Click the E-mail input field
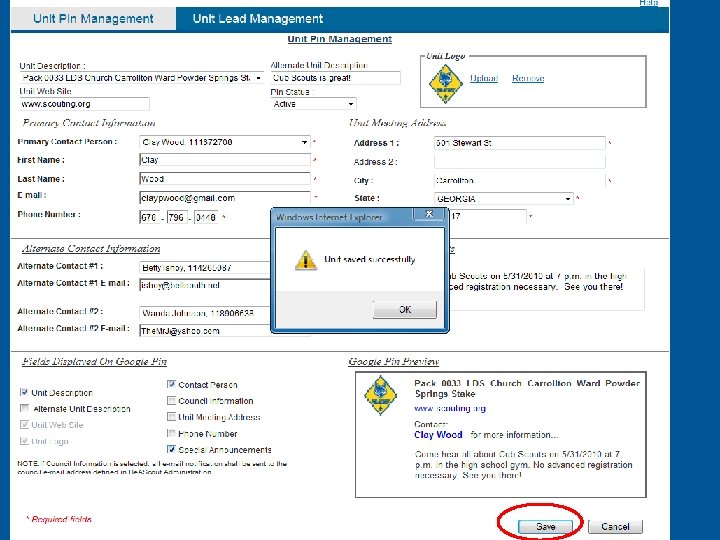 pyautogui.click(x=225, y=198)
